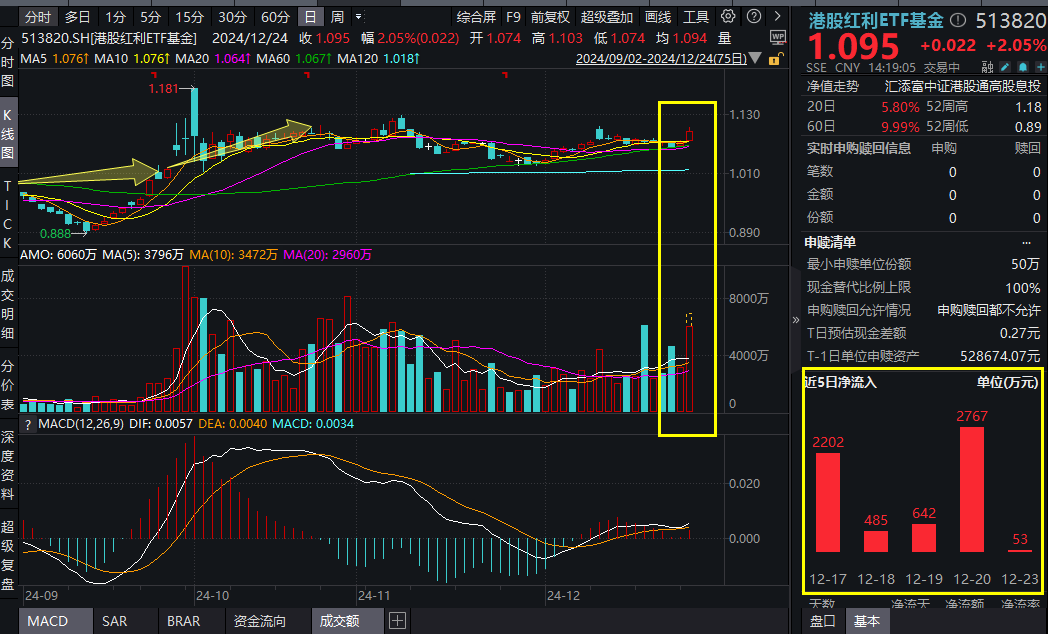
Task: Click the info icon beside 港股红利ETF基金
Action: click(958, 17)
